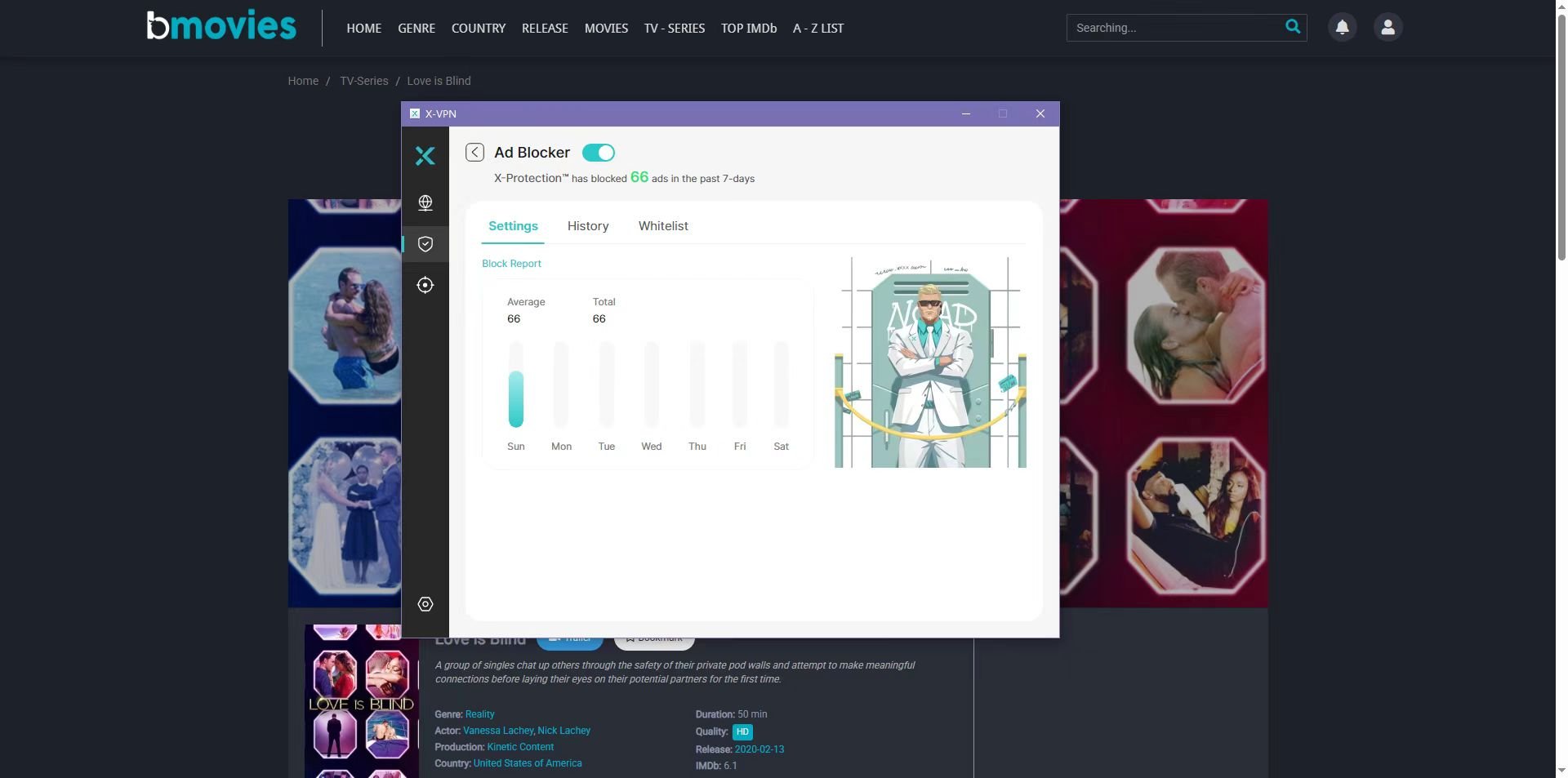
Task: Click the Wednesday bar in block chart
Action: pyautogui.click(x=651, y=384)
